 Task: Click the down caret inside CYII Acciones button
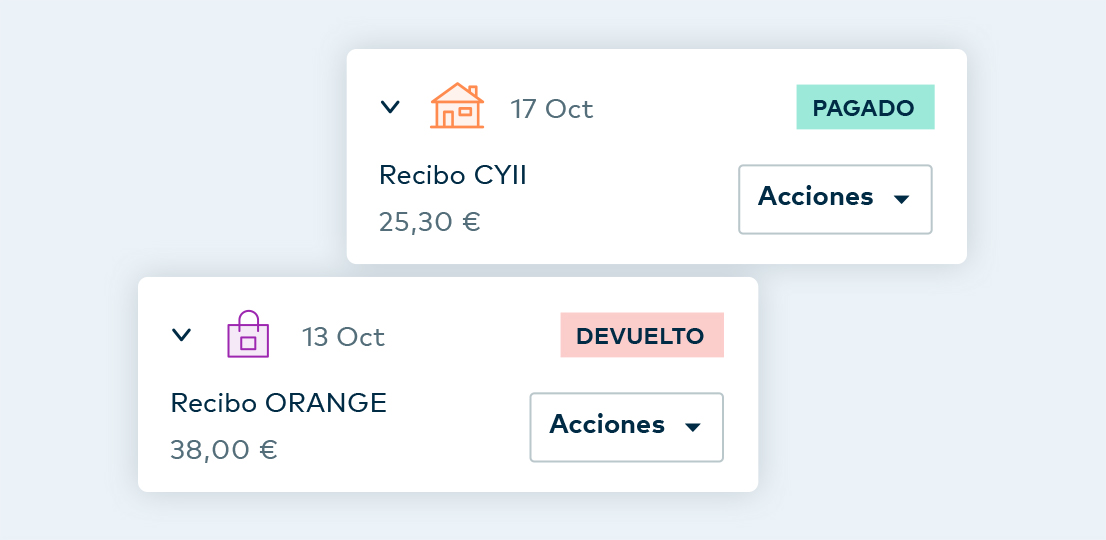pyautogui.click(x=901, y=199)
